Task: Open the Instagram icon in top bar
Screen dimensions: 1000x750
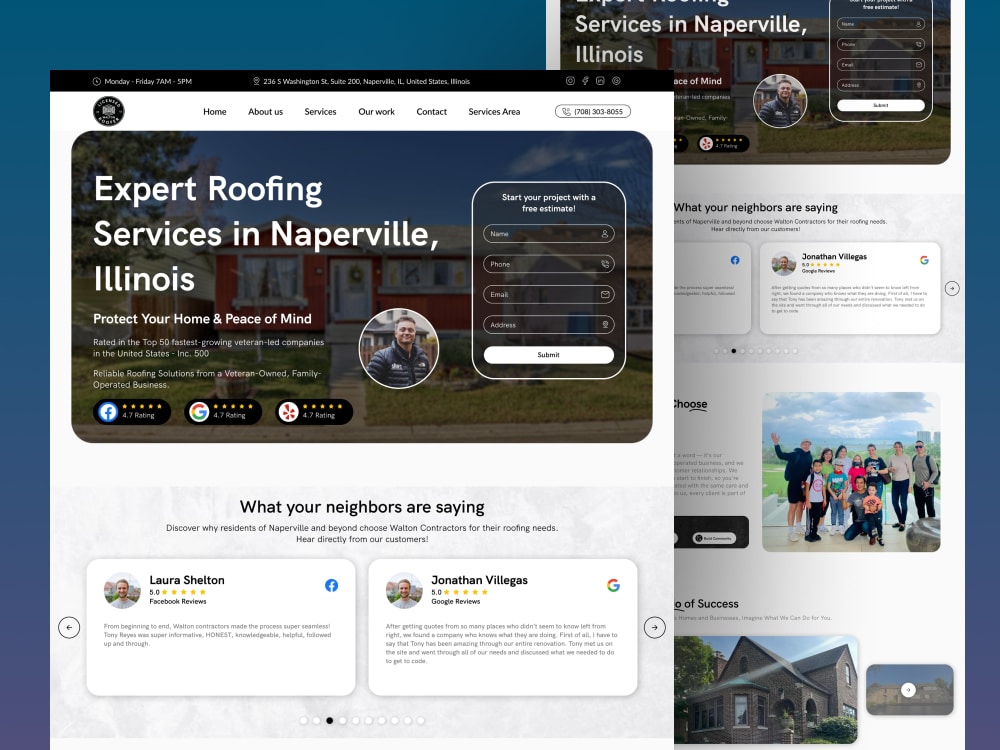Action: click(x=570, y=81)
